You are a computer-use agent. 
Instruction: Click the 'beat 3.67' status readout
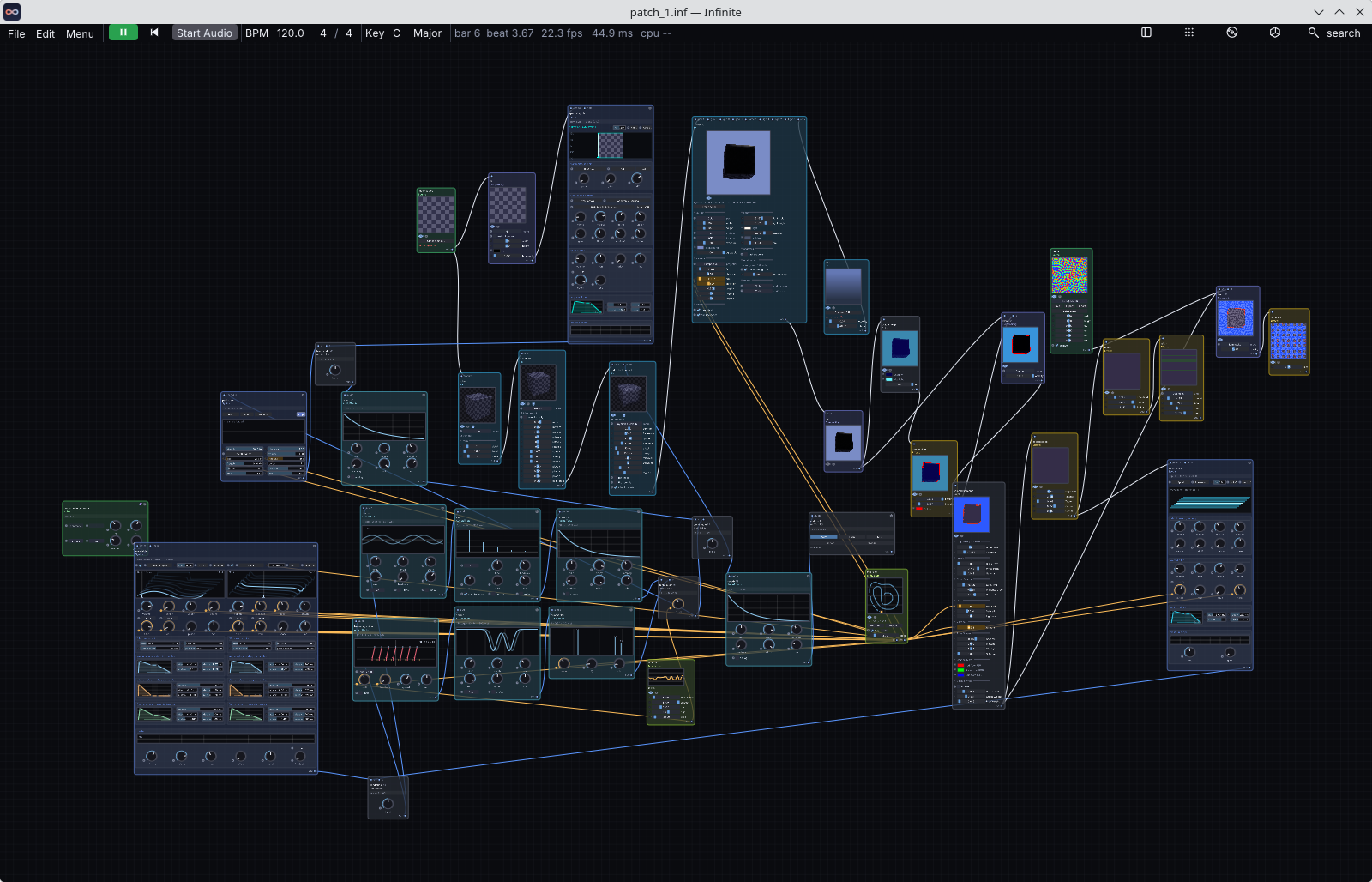point(510,33)
